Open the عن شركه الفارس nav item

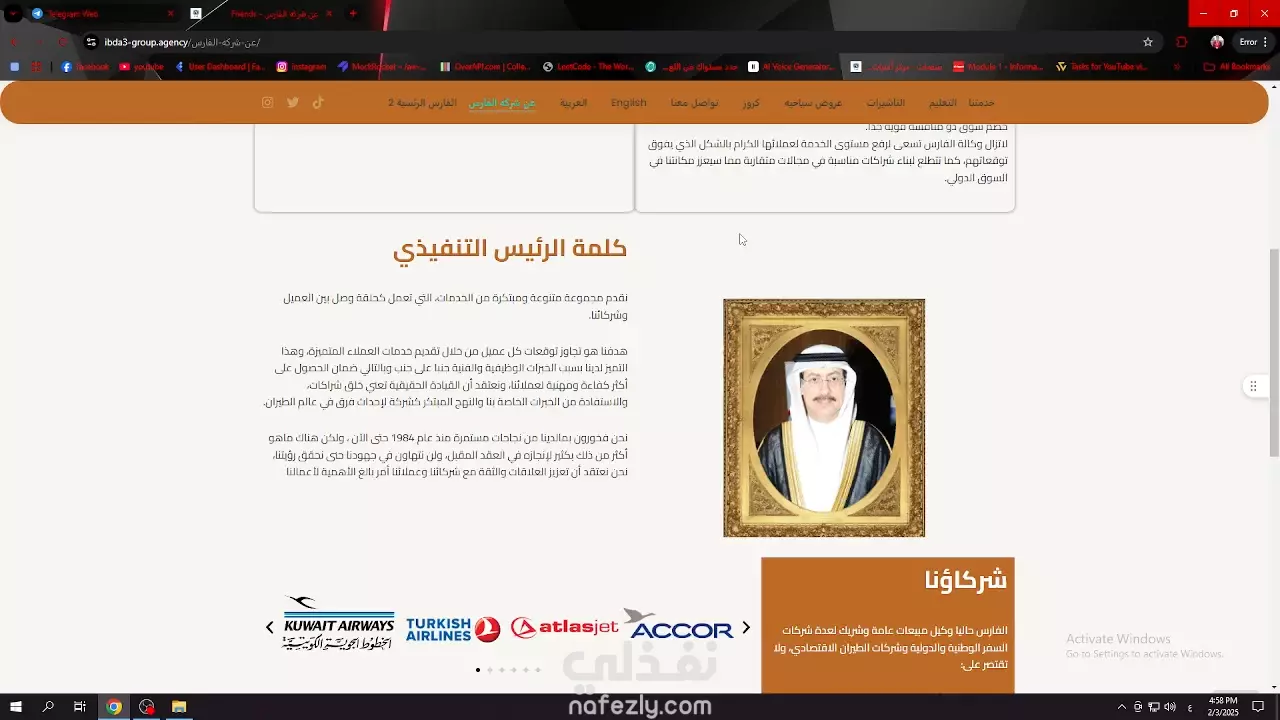coord(502,103)
